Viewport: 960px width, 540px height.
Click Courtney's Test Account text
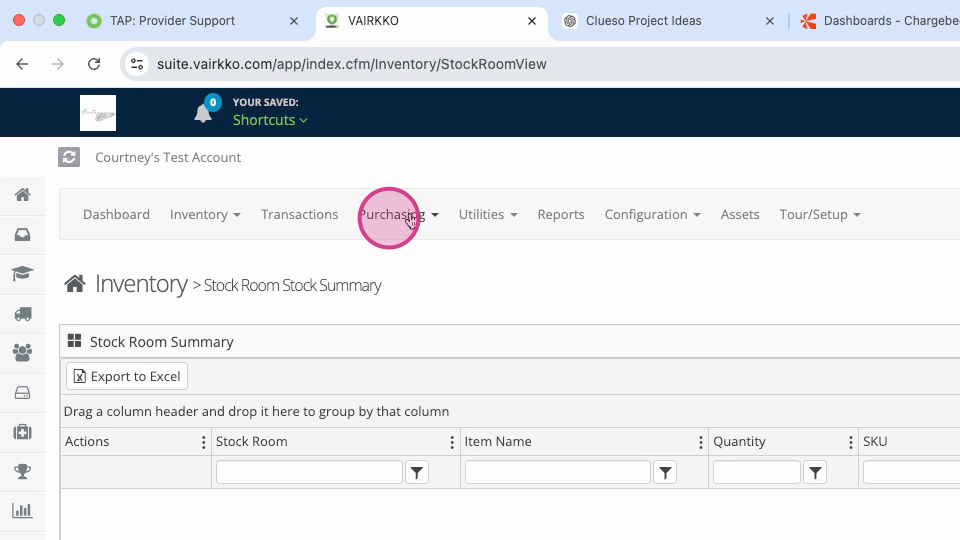pos(168,157)
